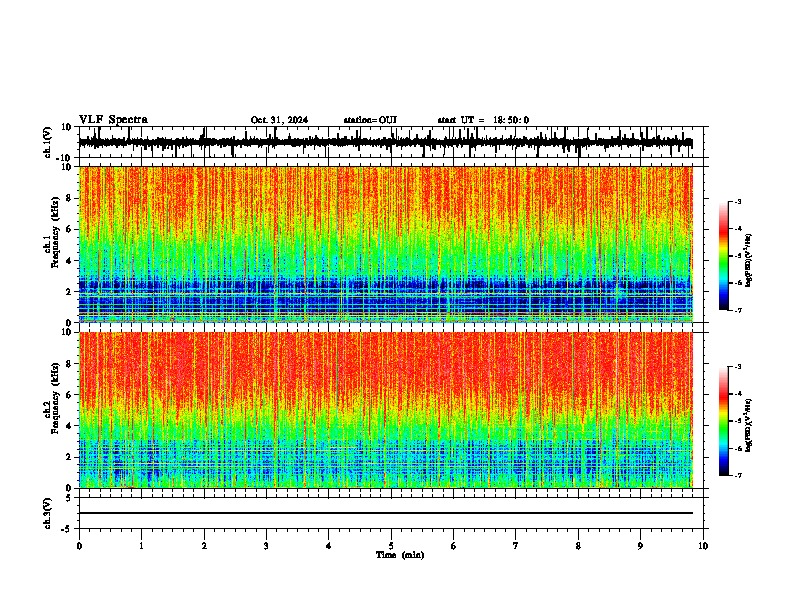The image size is (792, 612).
Task: Click the 'Time (min)' axis label
Action: click(400, 555)
